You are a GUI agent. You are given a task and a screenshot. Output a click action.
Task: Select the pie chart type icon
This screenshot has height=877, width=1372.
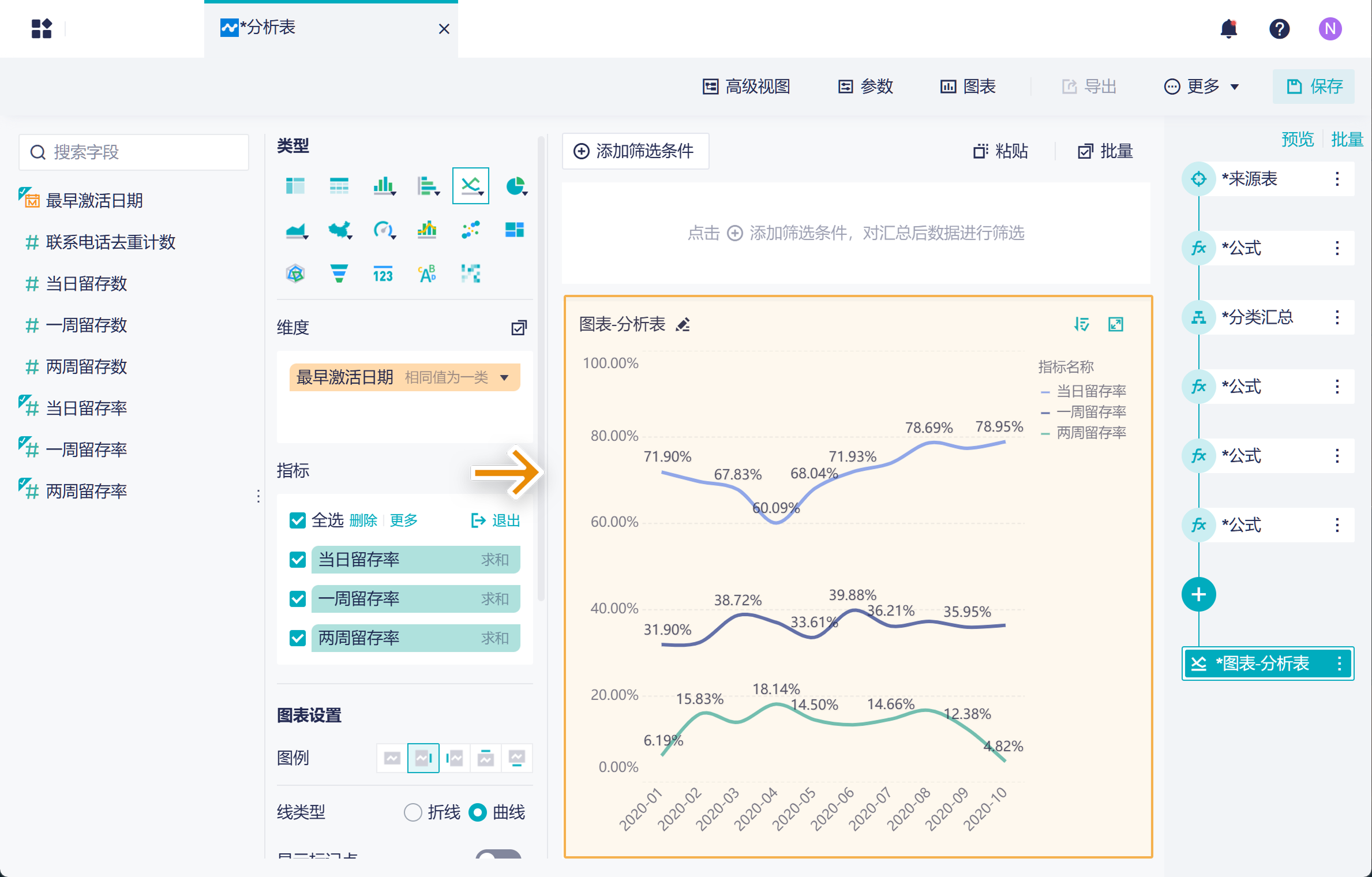coord(515,186)
